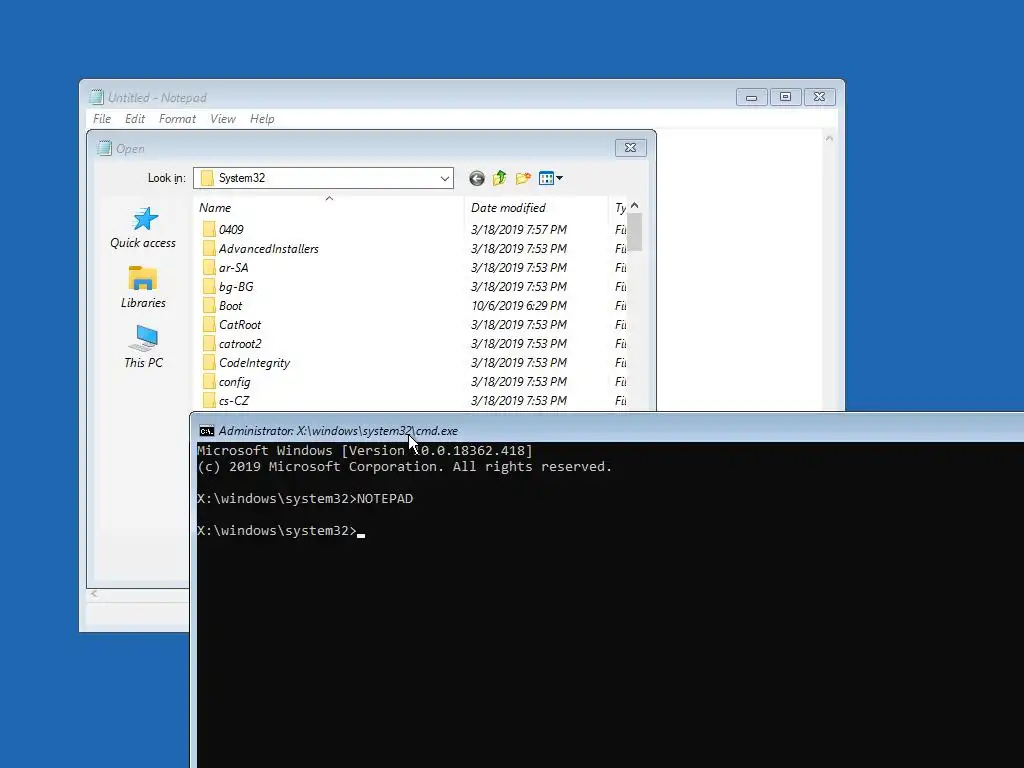Click the bg-BG folder icon
Screen dimensions: 1024x768
[208, 286]
